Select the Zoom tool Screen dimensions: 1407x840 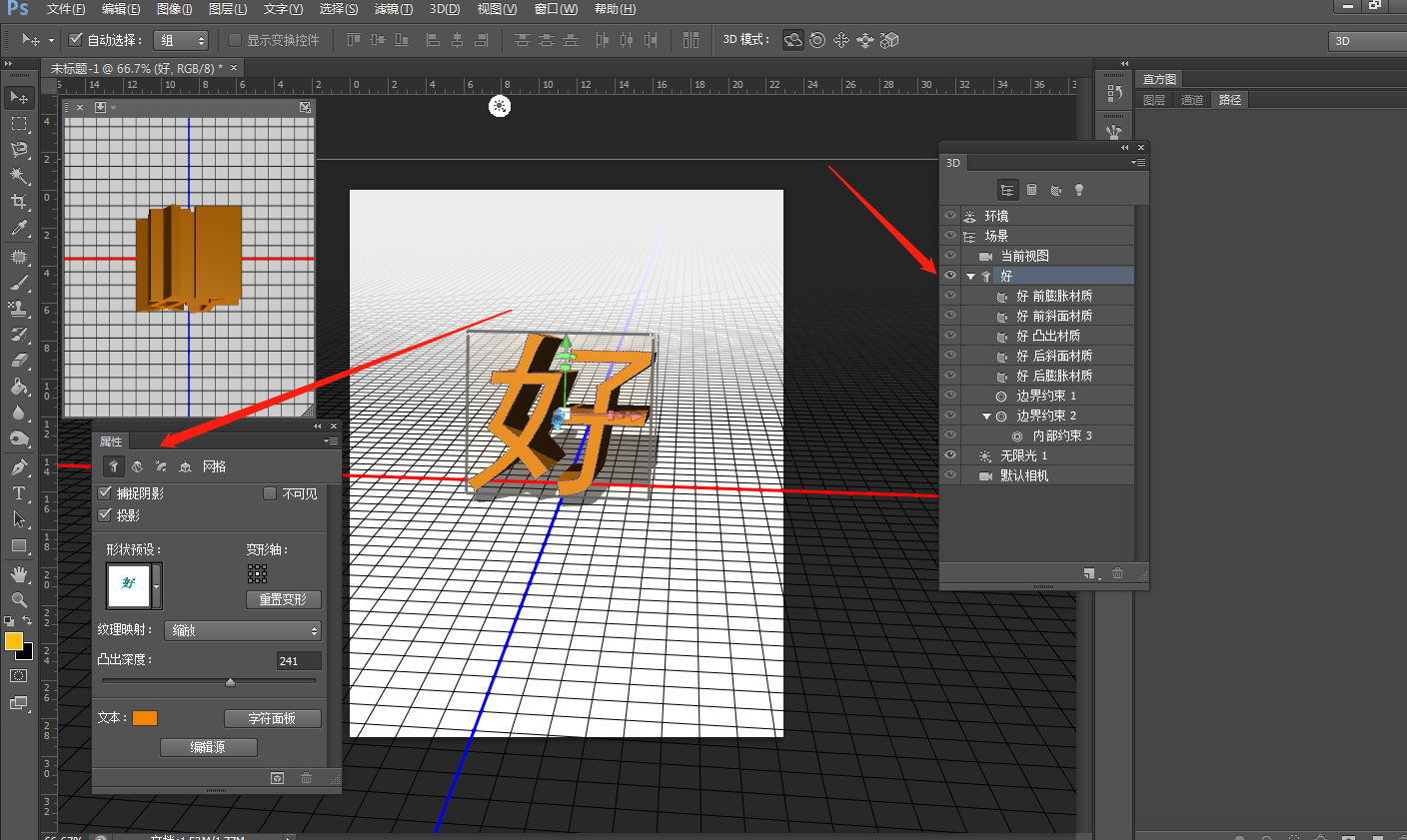[18, 599]
